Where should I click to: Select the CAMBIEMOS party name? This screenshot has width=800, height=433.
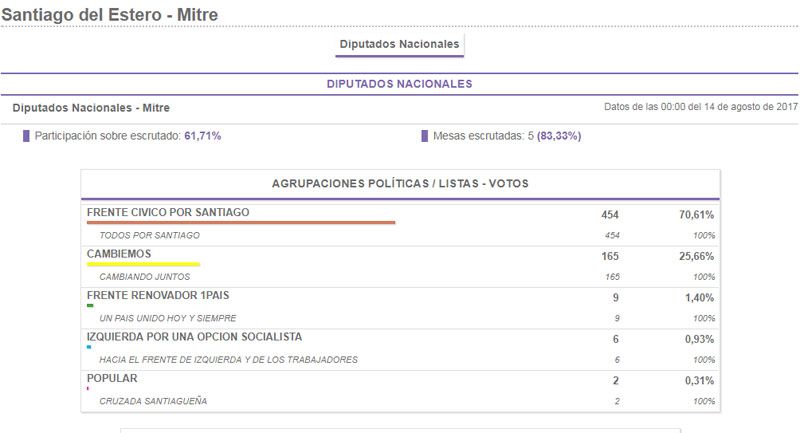click(x=119, y=255)
